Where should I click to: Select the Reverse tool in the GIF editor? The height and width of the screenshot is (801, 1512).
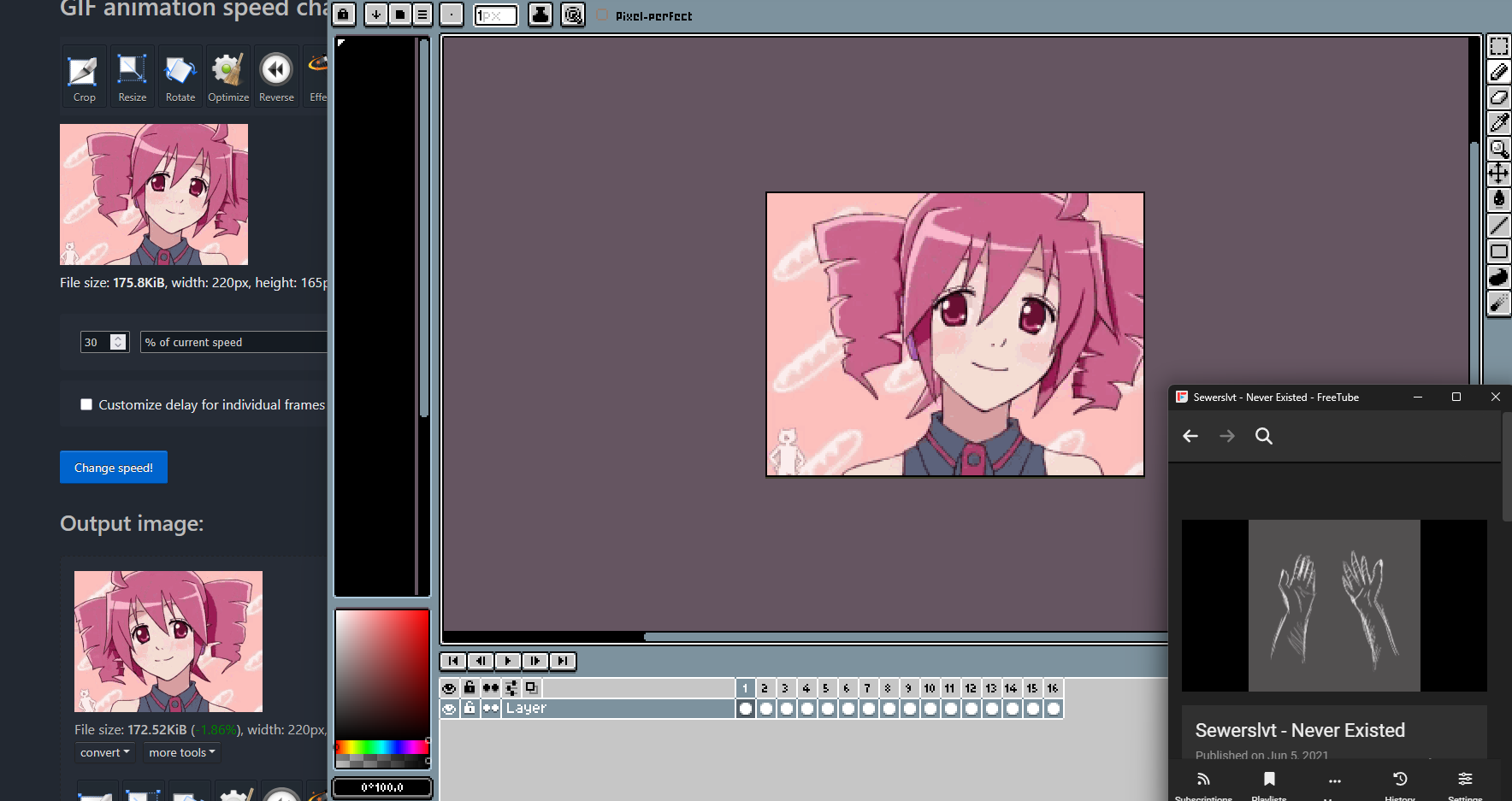(x=276, y=77)
